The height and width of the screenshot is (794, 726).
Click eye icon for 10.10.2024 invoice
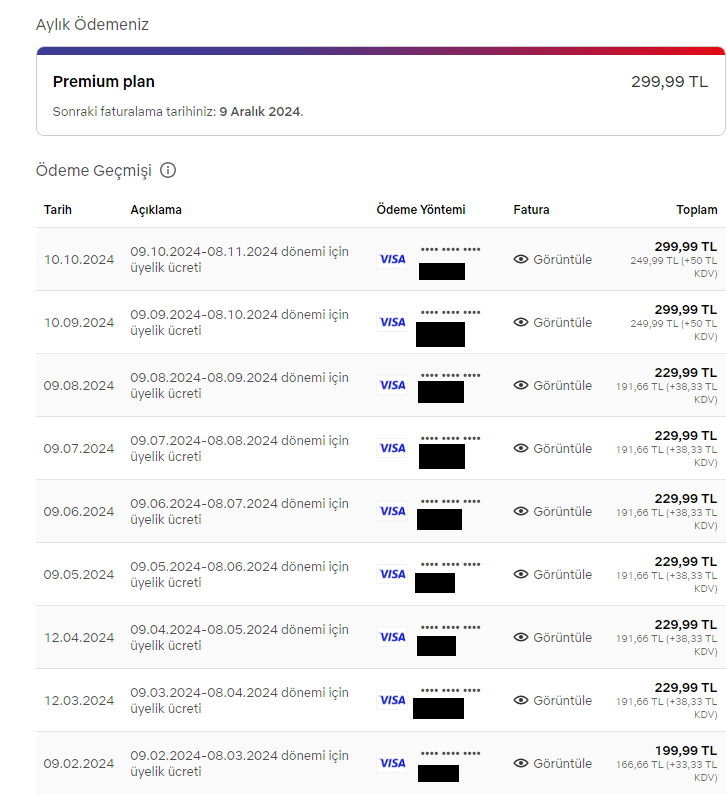[x=520, y=259]
